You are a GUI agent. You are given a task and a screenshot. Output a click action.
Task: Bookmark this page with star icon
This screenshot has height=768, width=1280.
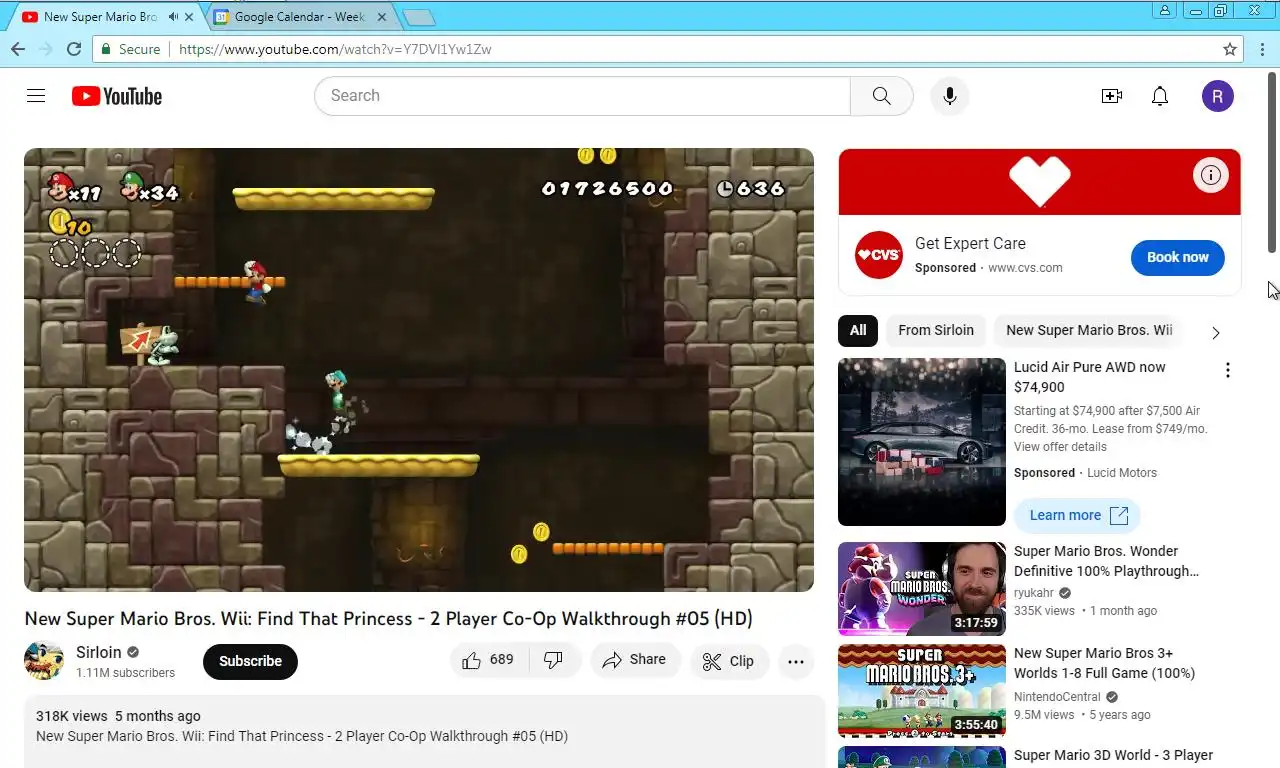(1230, 49)
